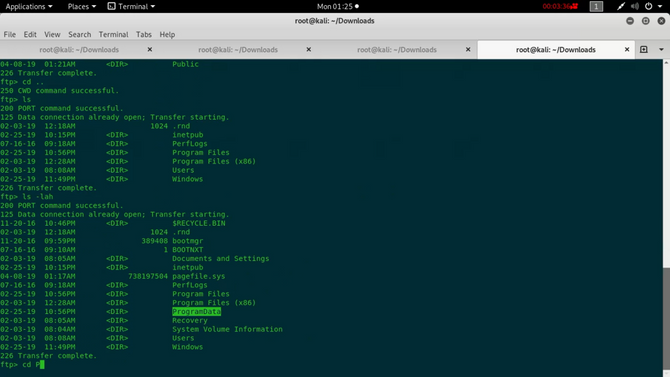
Task: Click the 250 CWD command successful line
Action: [x=59, y=91]
